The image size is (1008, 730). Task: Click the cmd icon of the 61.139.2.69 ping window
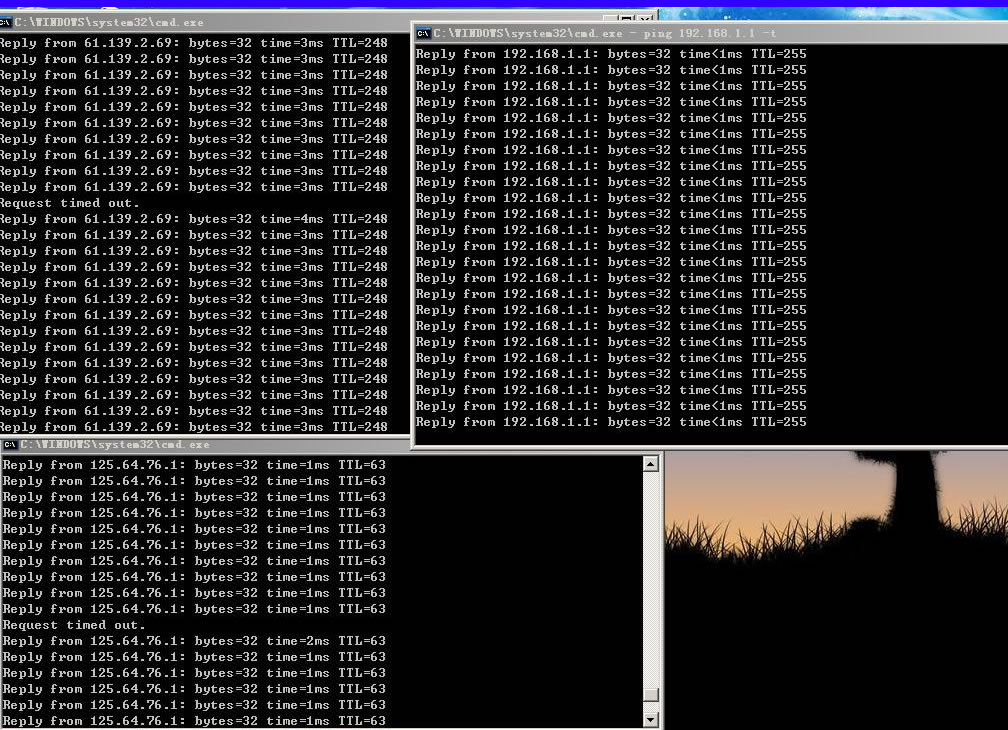point(6,21)
